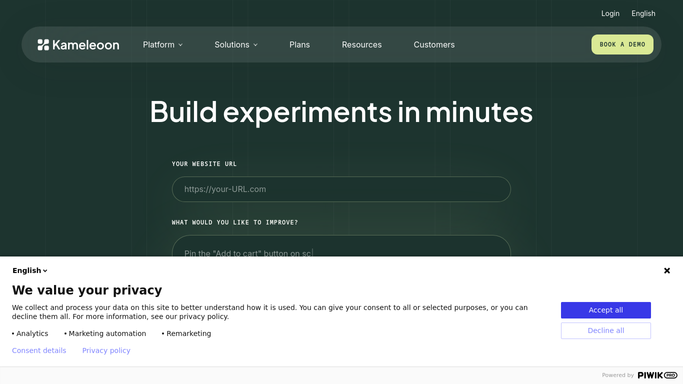
Task: Open the Piwik PRO logo link
Action: coord(657,375)
